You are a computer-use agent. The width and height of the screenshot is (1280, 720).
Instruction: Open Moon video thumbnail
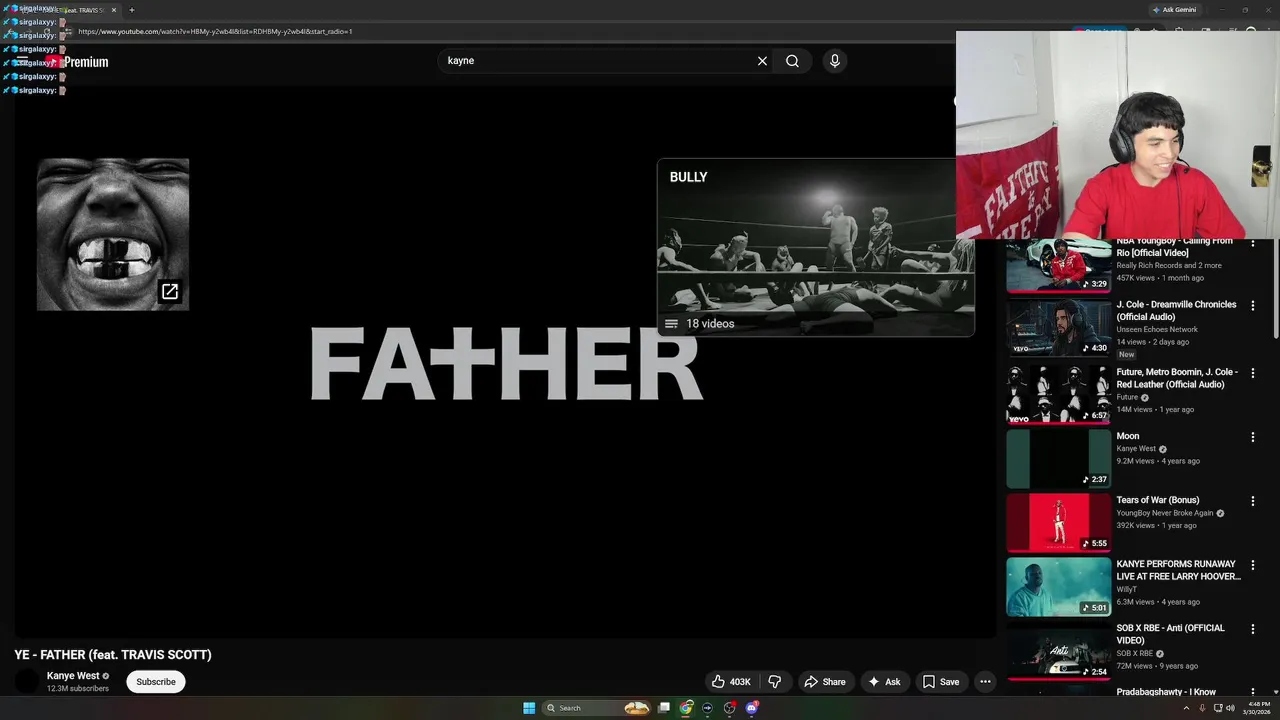(x=1058, y=458)
